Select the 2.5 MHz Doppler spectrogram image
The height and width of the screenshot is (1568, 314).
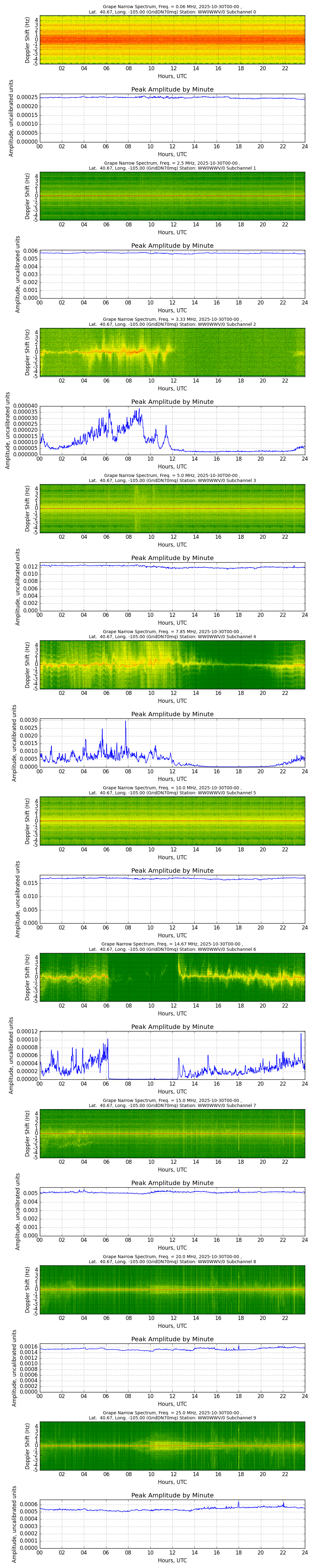point(173,196)
